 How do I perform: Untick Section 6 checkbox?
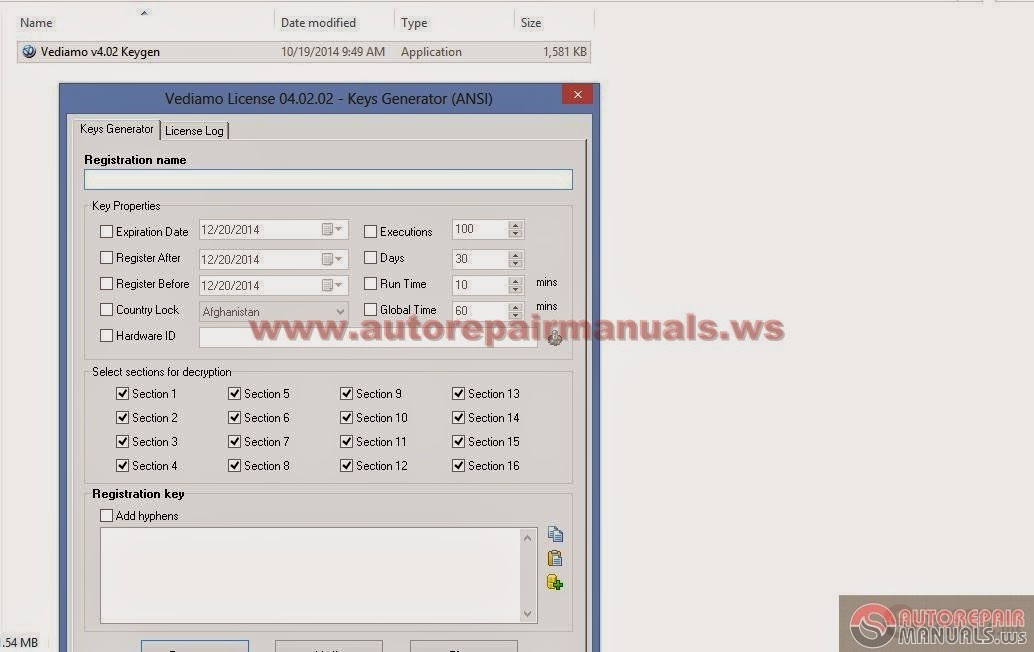pyautogui.click(x=234, y=417)
